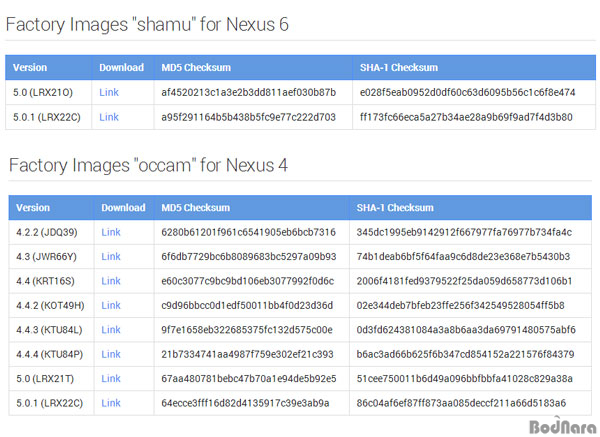Open the 4.4.3 (KTU84L) download link
Screen dimensions: 600x437
[111, 330]
